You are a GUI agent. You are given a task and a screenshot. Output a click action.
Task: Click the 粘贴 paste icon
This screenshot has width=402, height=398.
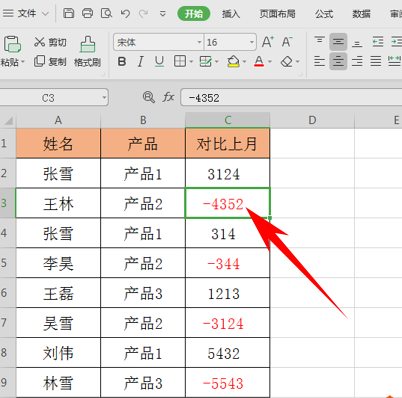click(x=12, y=44)
